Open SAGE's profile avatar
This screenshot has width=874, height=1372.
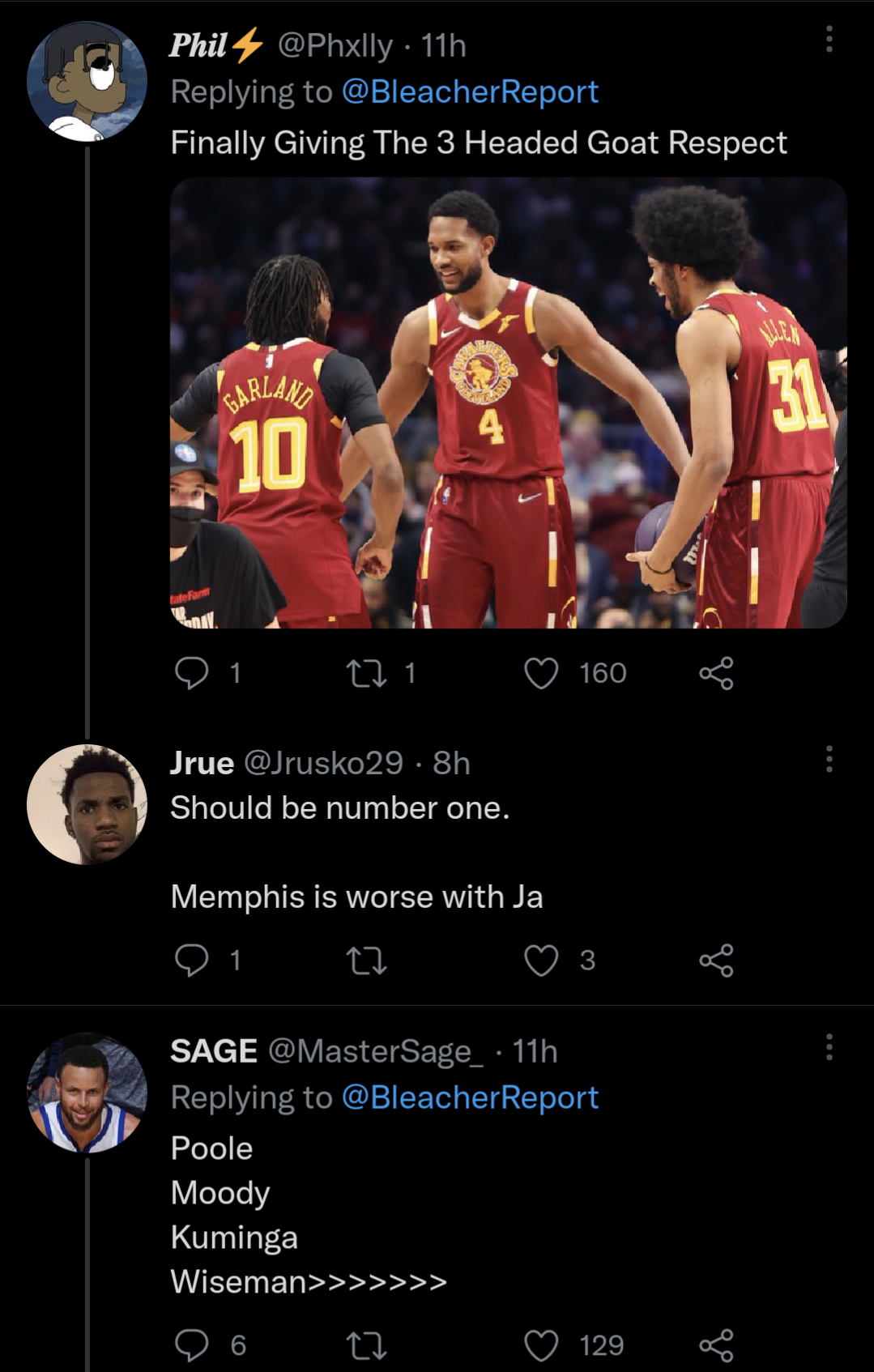click(x=87, y=1093)
